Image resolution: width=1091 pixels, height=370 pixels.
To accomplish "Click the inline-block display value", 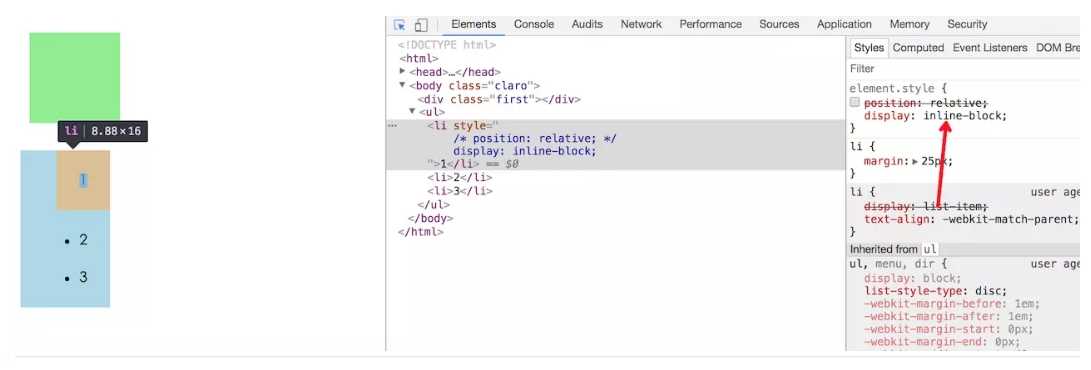I will 964,115.
